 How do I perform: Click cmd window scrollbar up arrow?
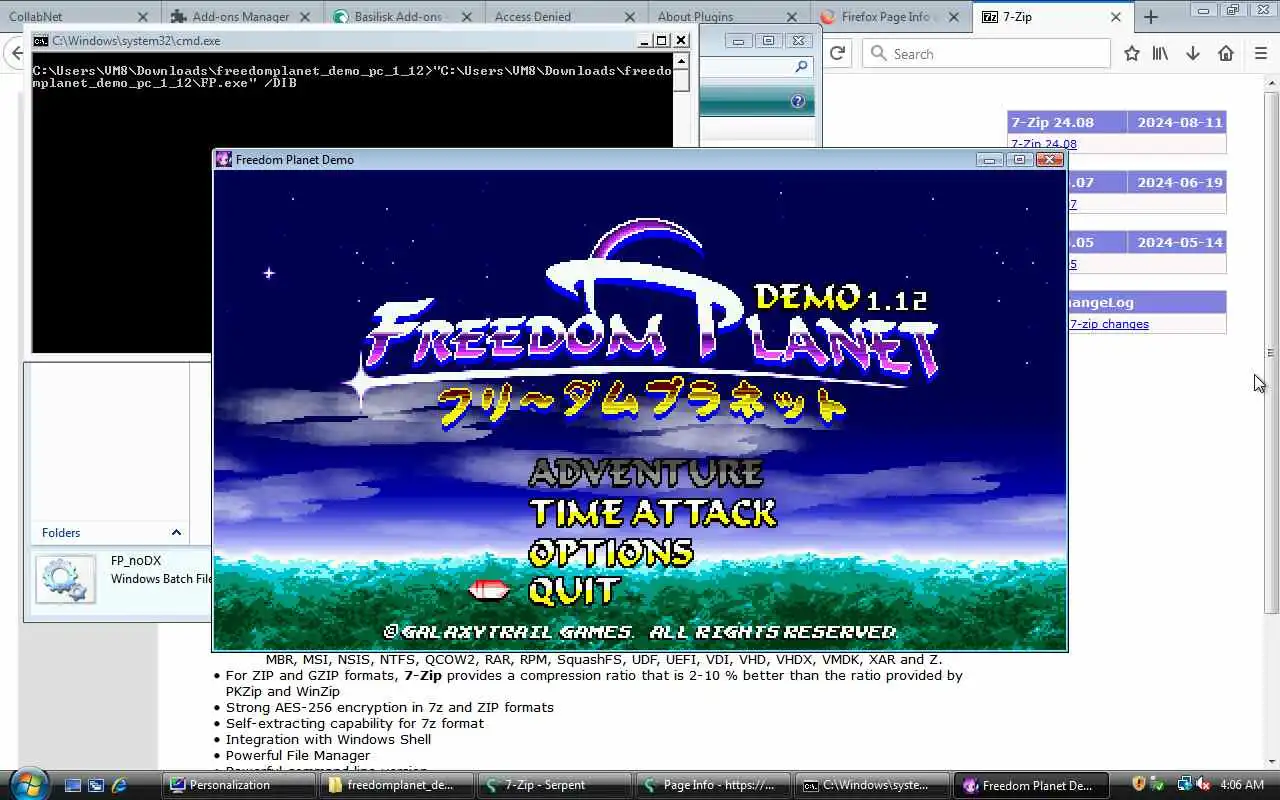[681, 61]
